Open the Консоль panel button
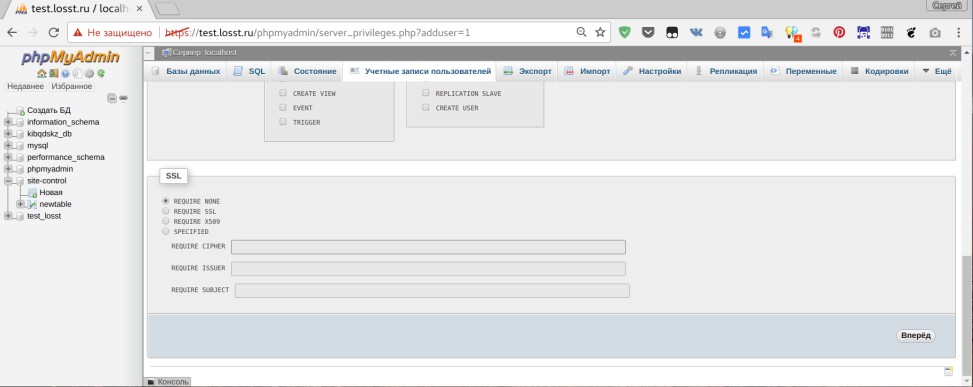This screenshot has width=973, height=387. 168,382
